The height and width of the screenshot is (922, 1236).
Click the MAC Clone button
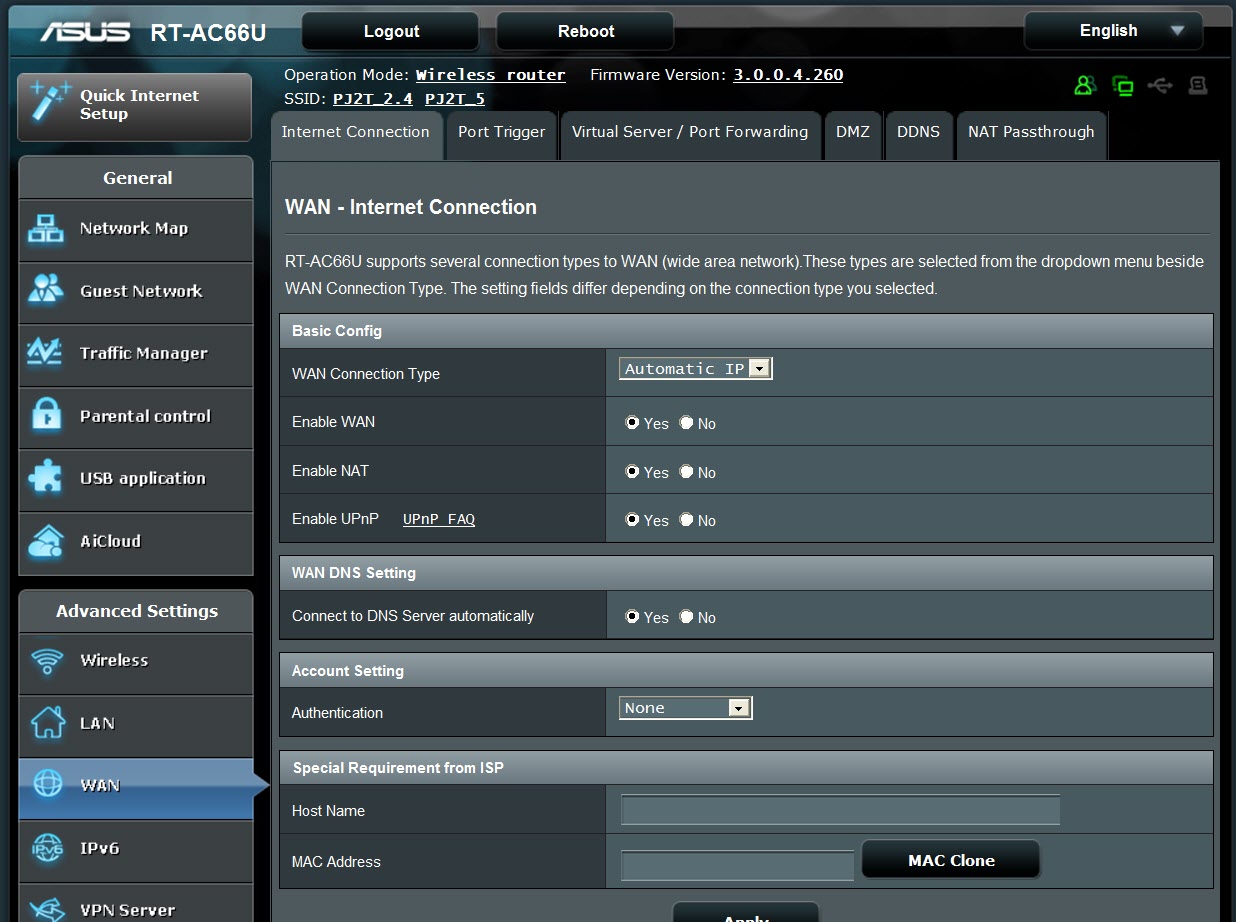point(951,860)
